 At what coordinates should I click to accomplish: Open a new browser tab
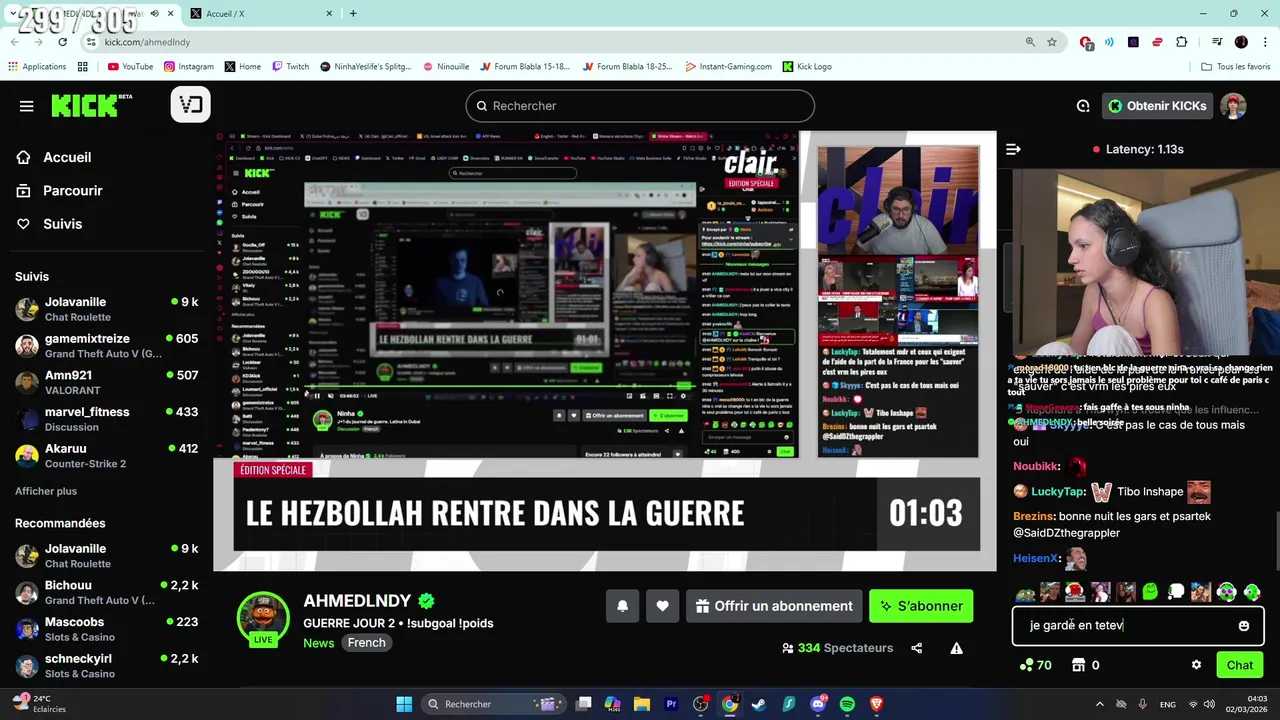pos(353,13)
